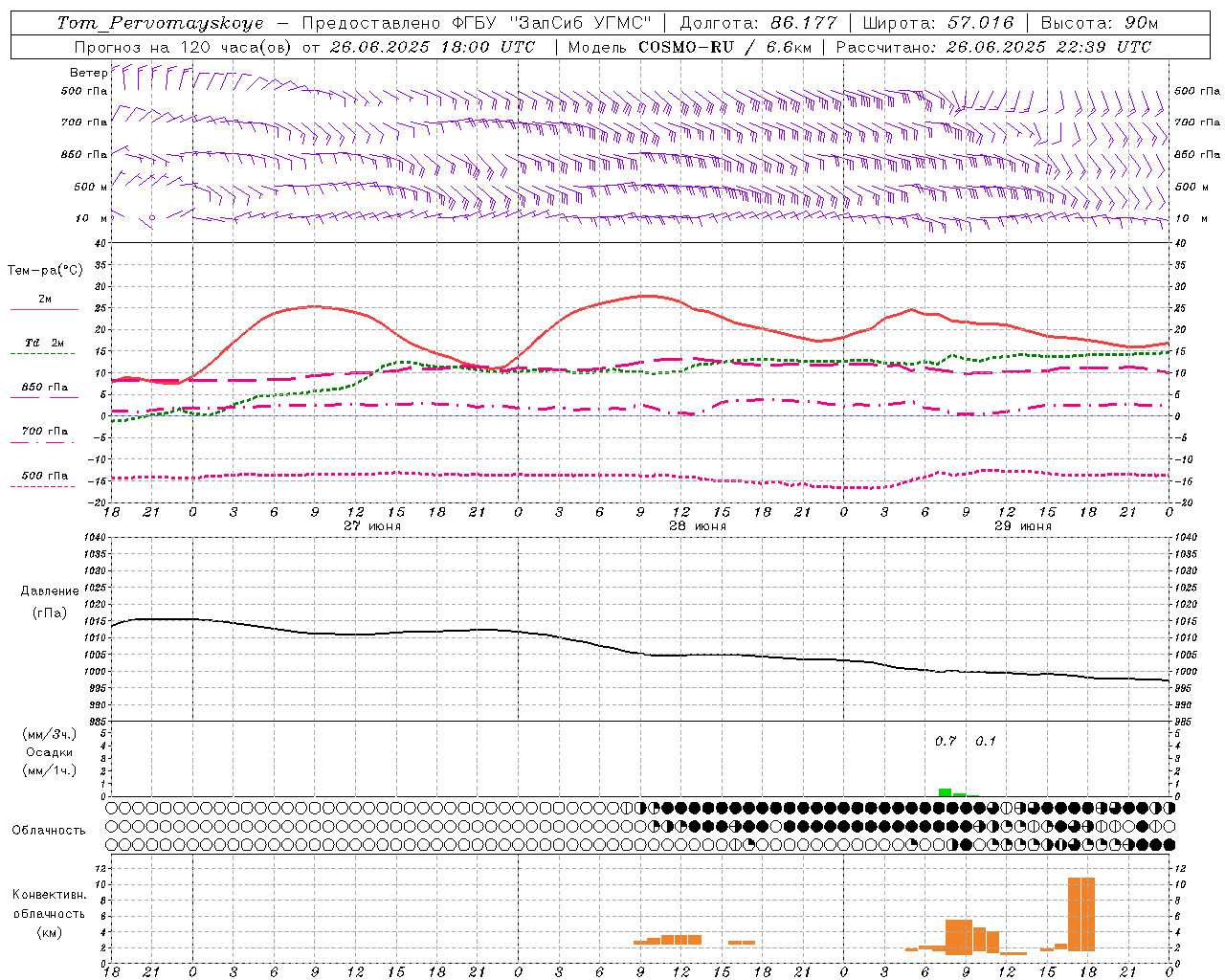This screenshot has width=1225, height=980.
Task: Click the Тем-ра(°C) panel label
Action: (45, 271)
